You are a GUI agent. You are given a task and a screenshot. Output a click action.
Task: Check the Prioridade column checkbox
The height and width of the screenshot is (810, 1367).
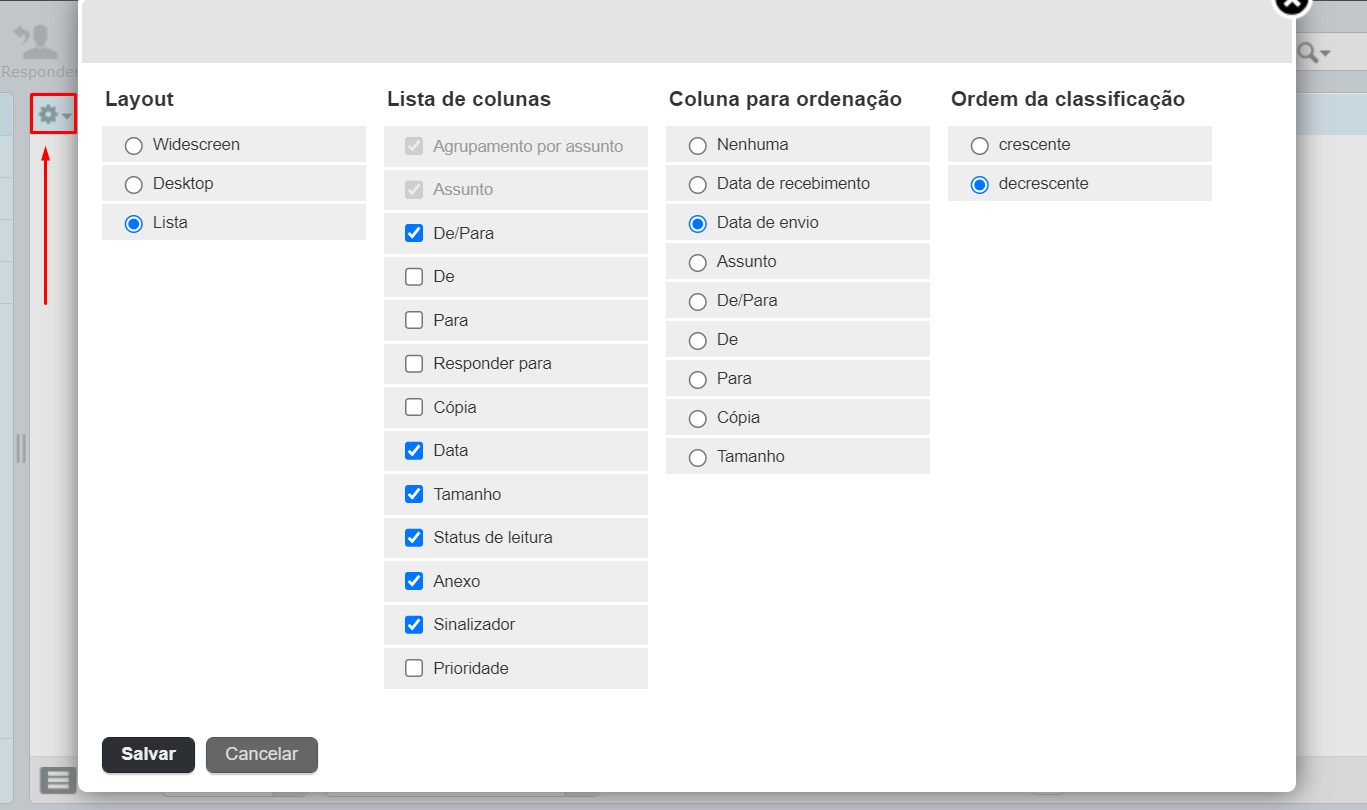(x=414, y=668)
